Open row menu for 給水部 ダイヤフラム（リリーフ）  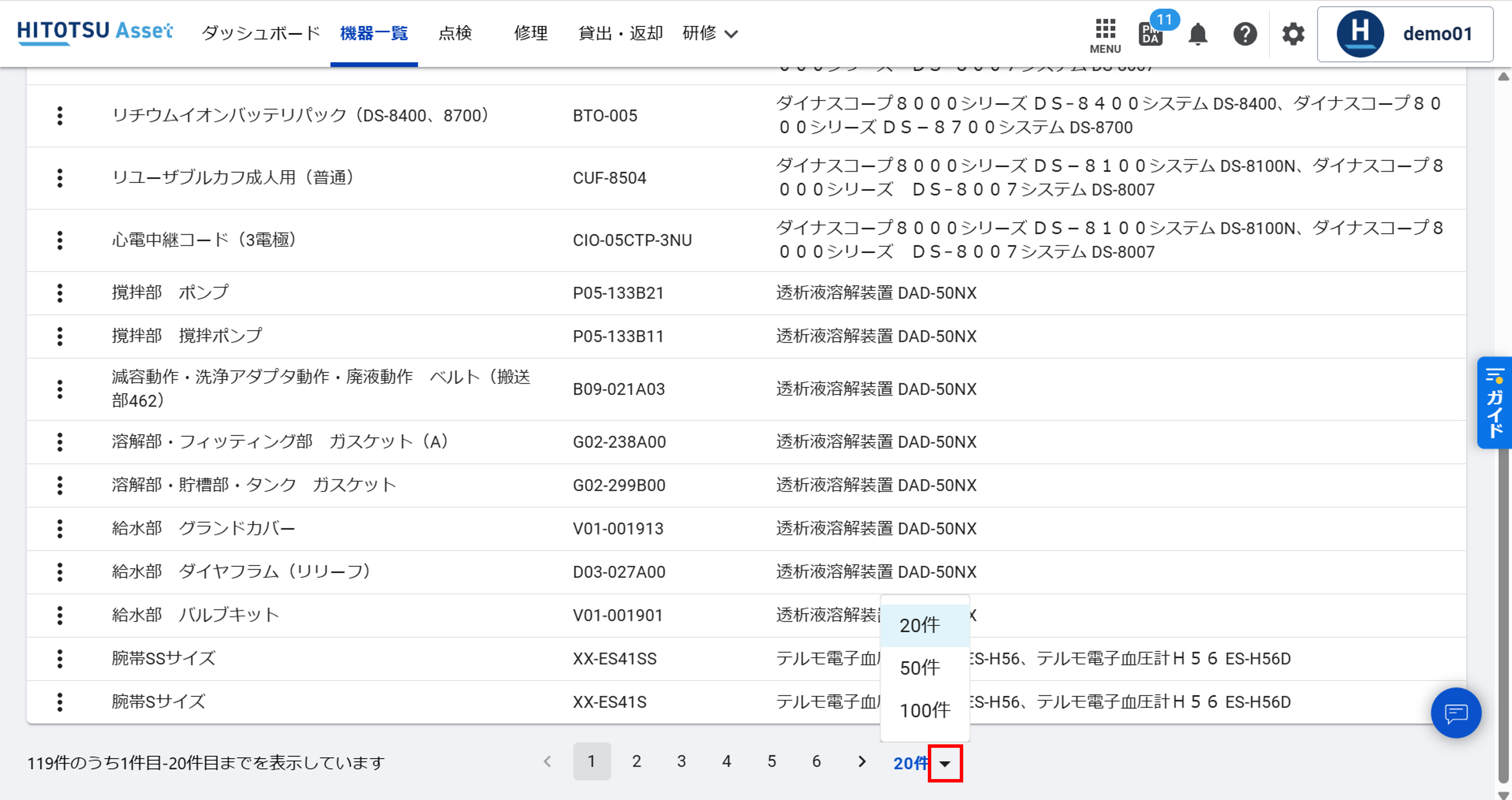[x=59, y=572]
